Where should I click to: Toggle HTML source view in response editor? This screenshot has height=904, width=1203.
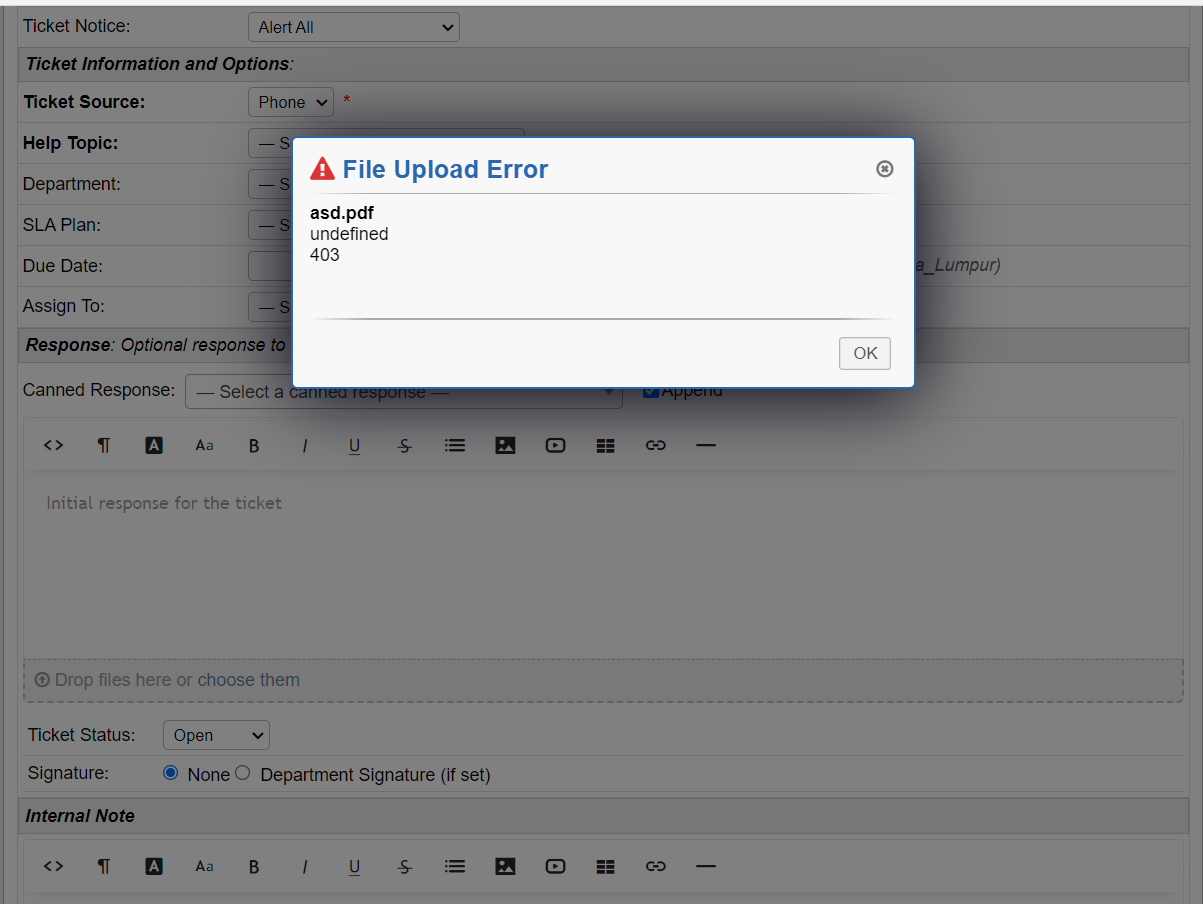54,446
